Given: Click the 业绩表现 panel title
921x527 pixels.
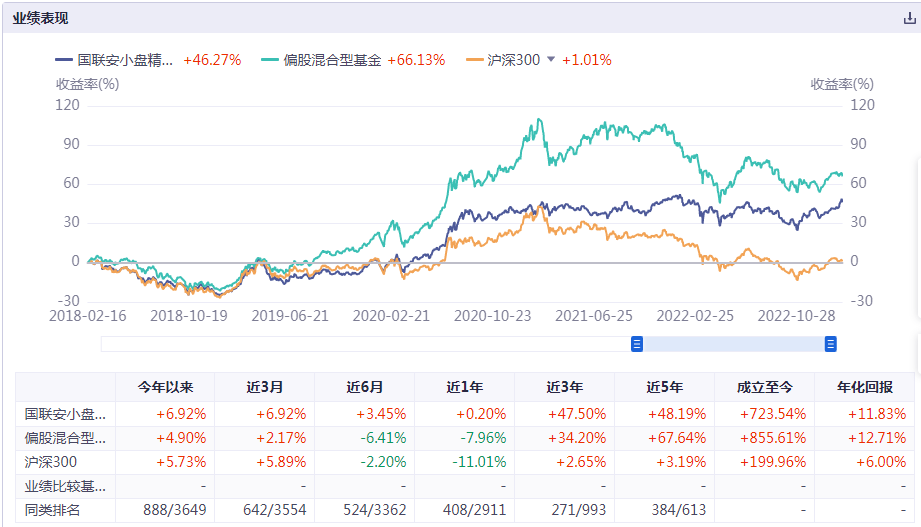Looking at the screenshot, I should [x=41, y=18].
